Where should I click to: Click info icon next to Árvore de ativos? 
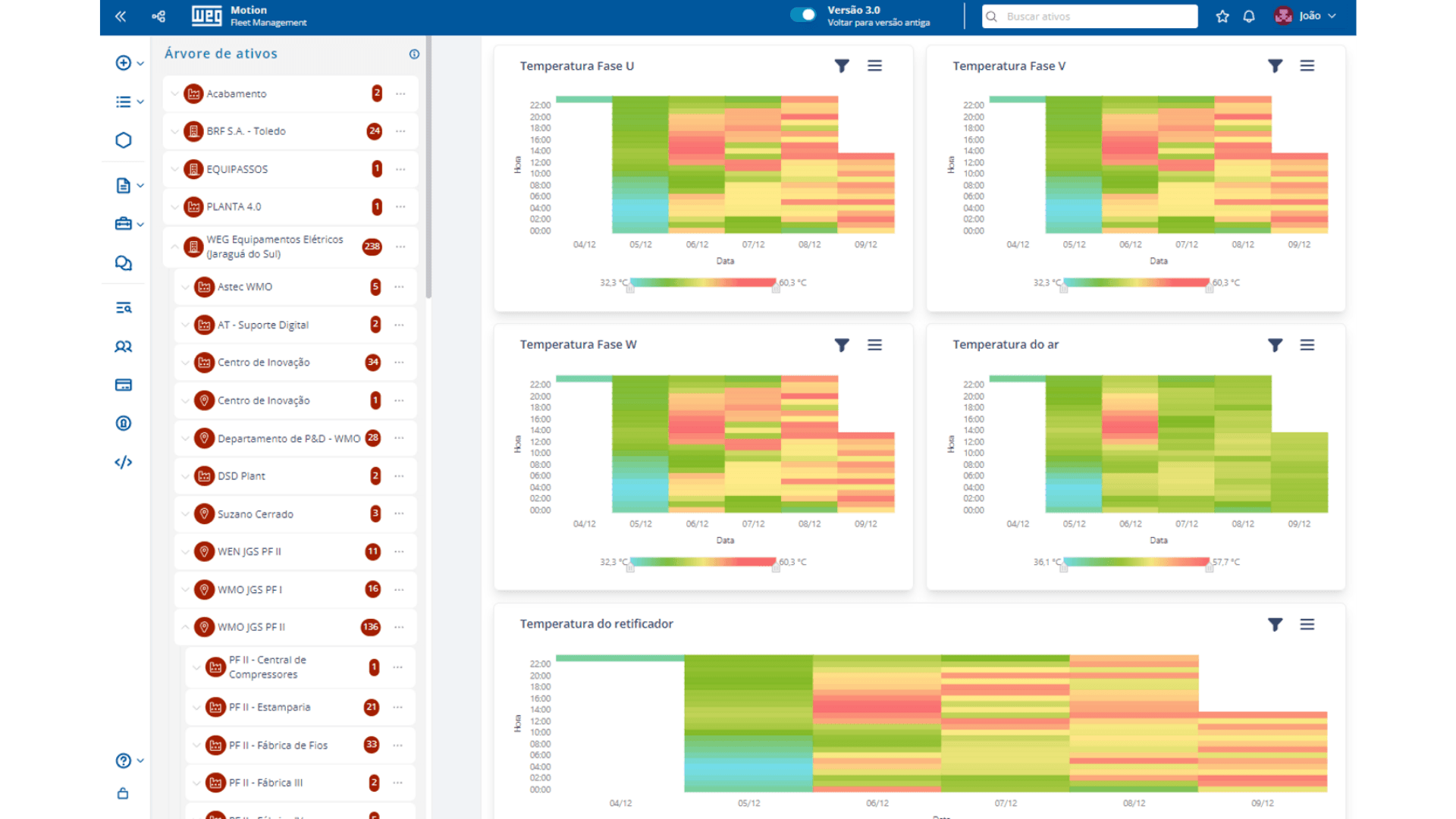(414, 54)
